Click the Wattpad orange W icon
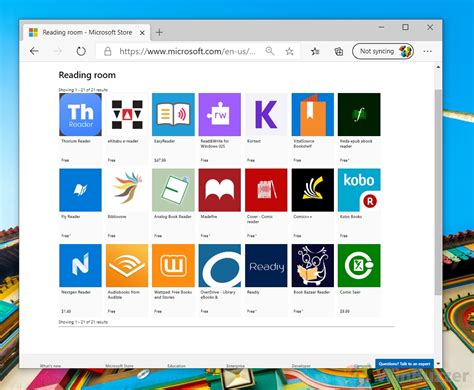 pos(173,265)
